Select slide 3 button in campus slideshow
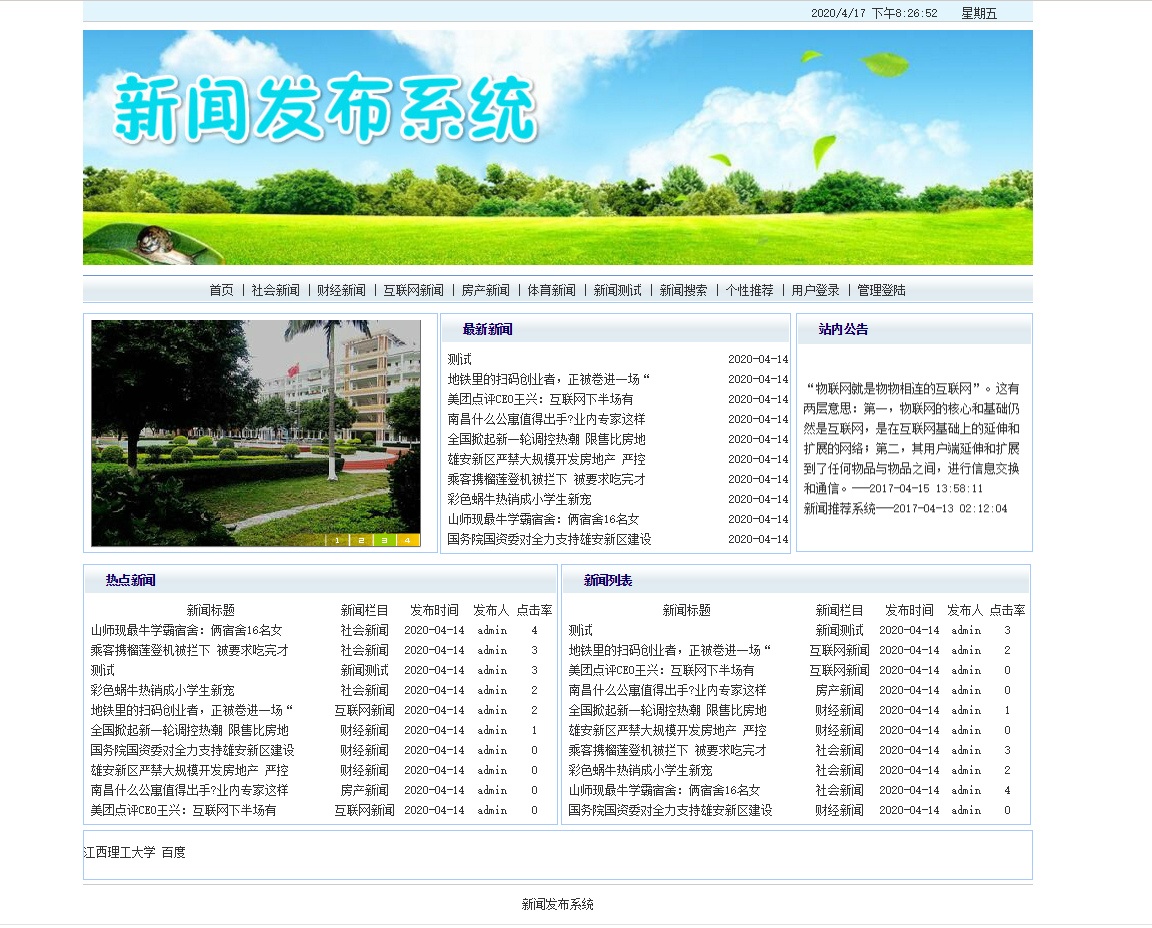Image resolution: width=1152 pixels, height=928 pixels. pos(385,540)
